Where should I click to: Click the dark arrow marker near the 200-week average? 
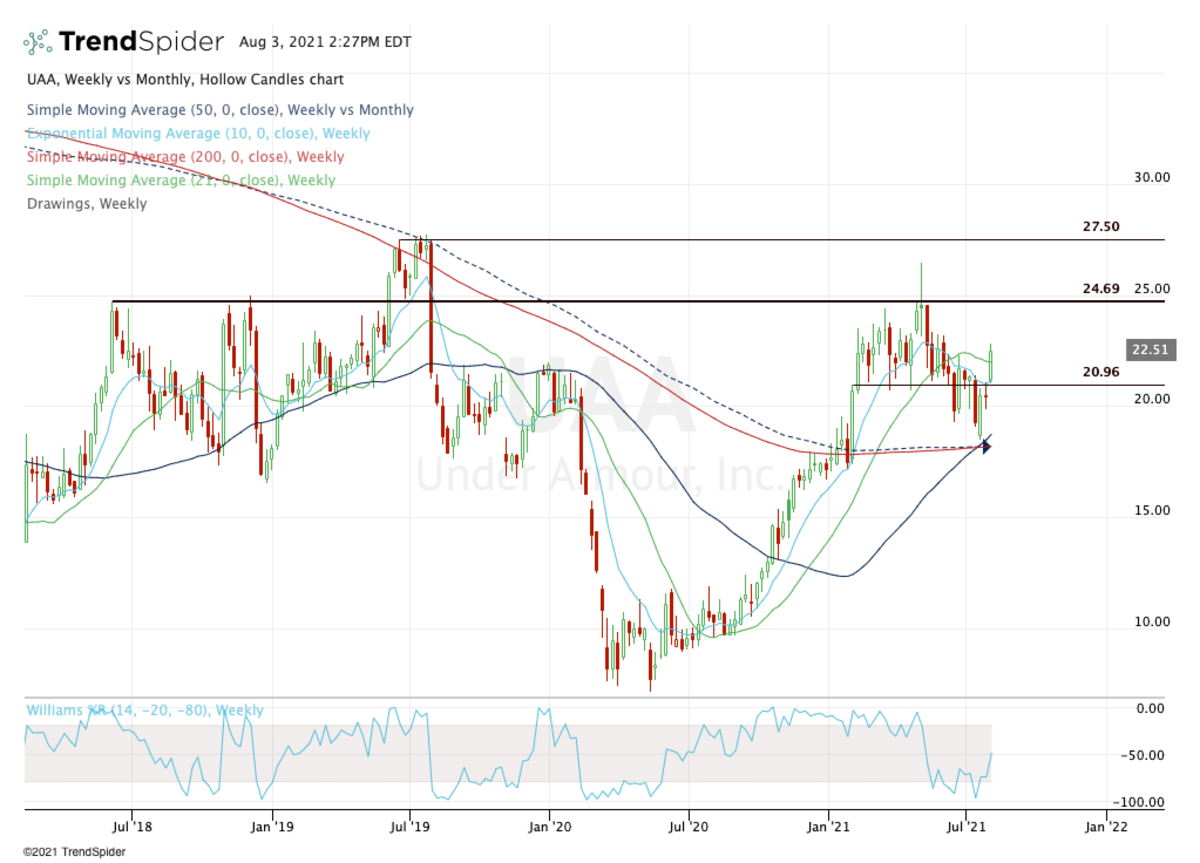pyautogui.click(x=986, y=447)
